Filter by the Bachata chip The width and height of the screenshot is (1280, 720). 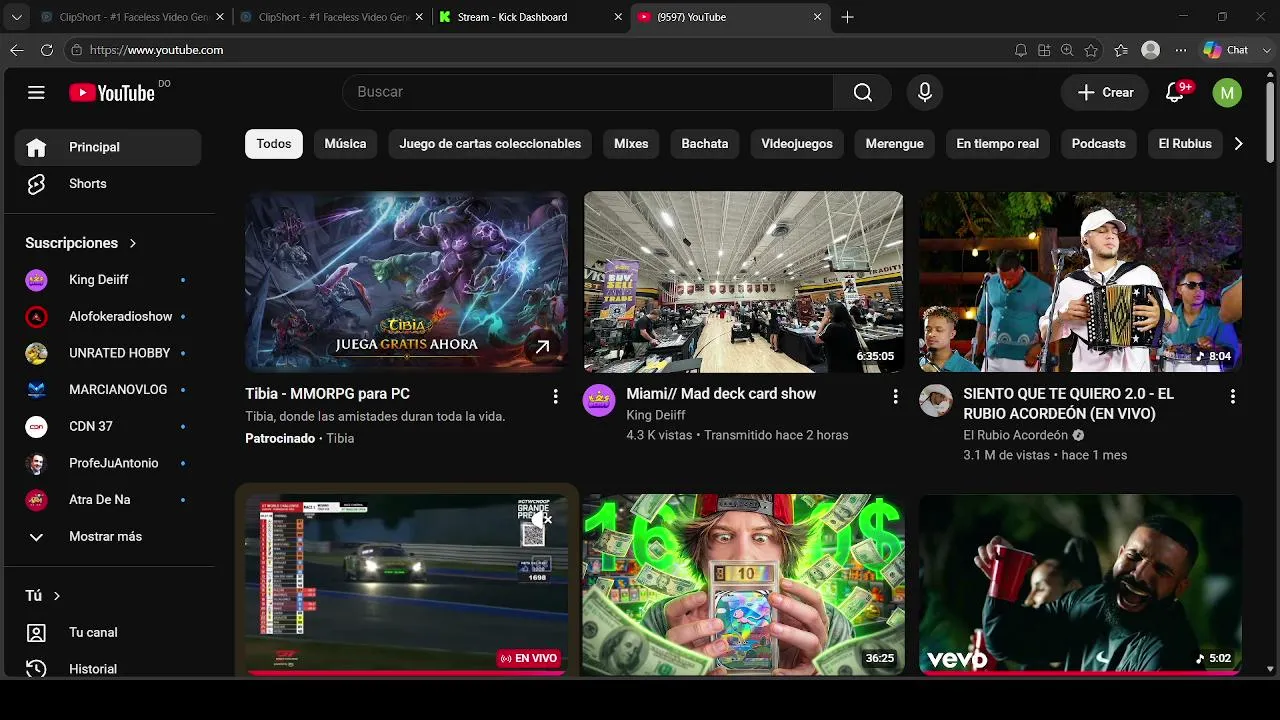tap(705, 144)
